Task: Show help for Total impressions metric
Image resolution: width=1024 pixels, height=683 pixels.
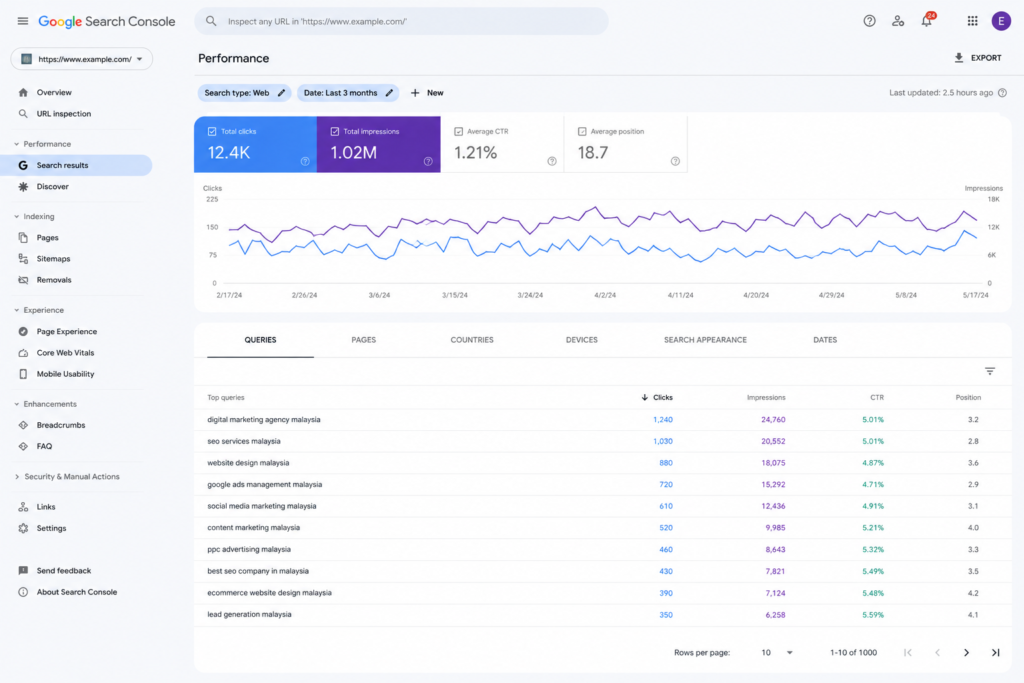Action: point(428,161)
